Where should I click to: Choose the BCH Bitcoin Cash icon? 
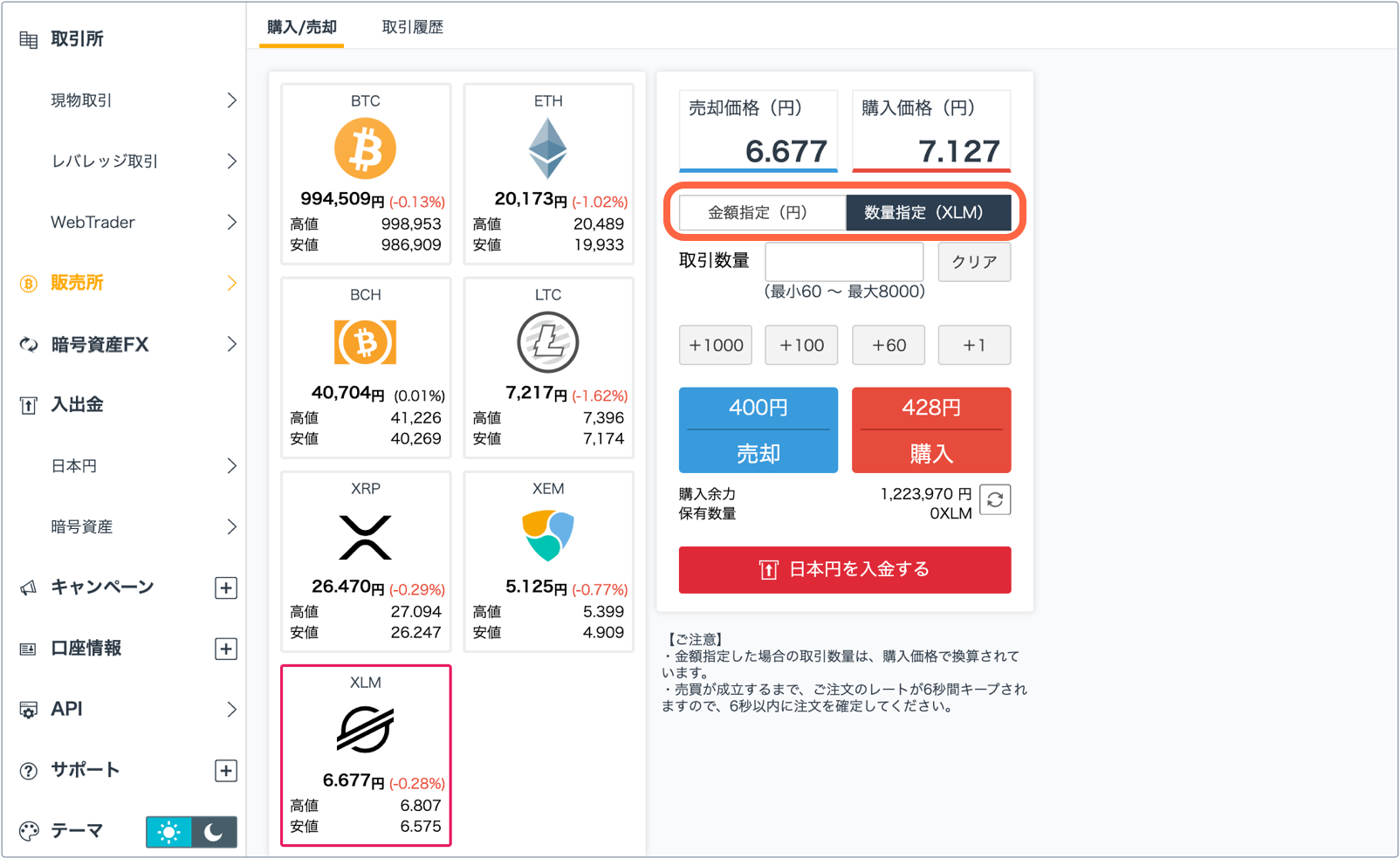tap(365, 342)
